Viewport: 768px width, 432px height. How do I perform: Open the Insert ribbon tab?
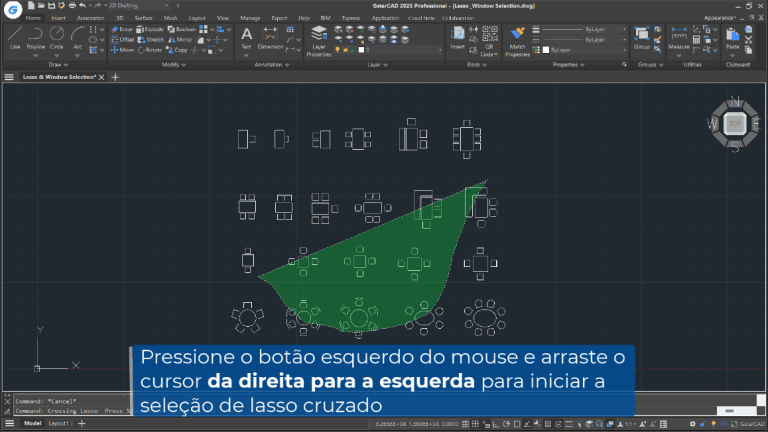58,18
